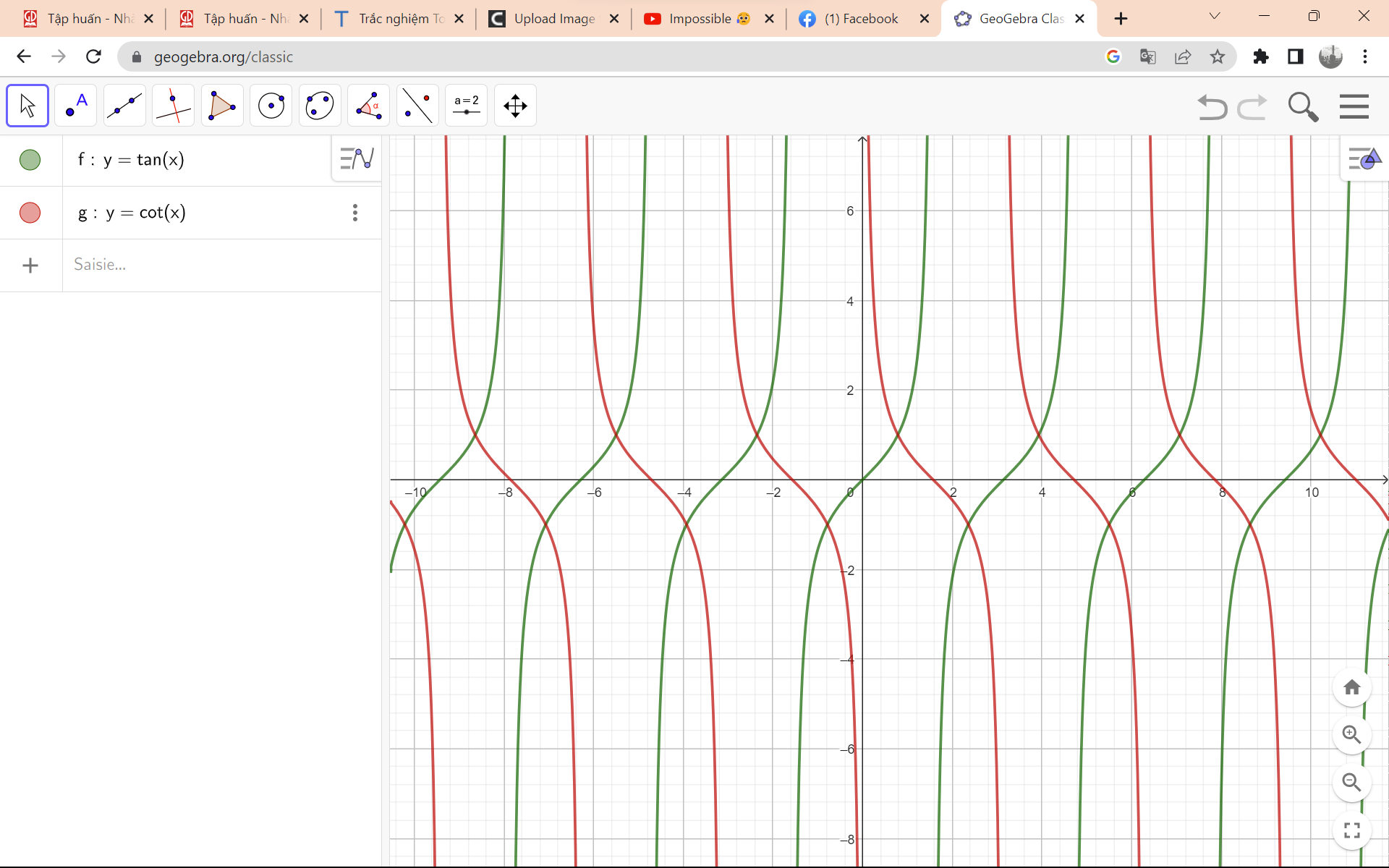Viewport: 1389px width, 868px height.
Task: Select the Move tool (arrow cursor)
Action: (27, 105)
